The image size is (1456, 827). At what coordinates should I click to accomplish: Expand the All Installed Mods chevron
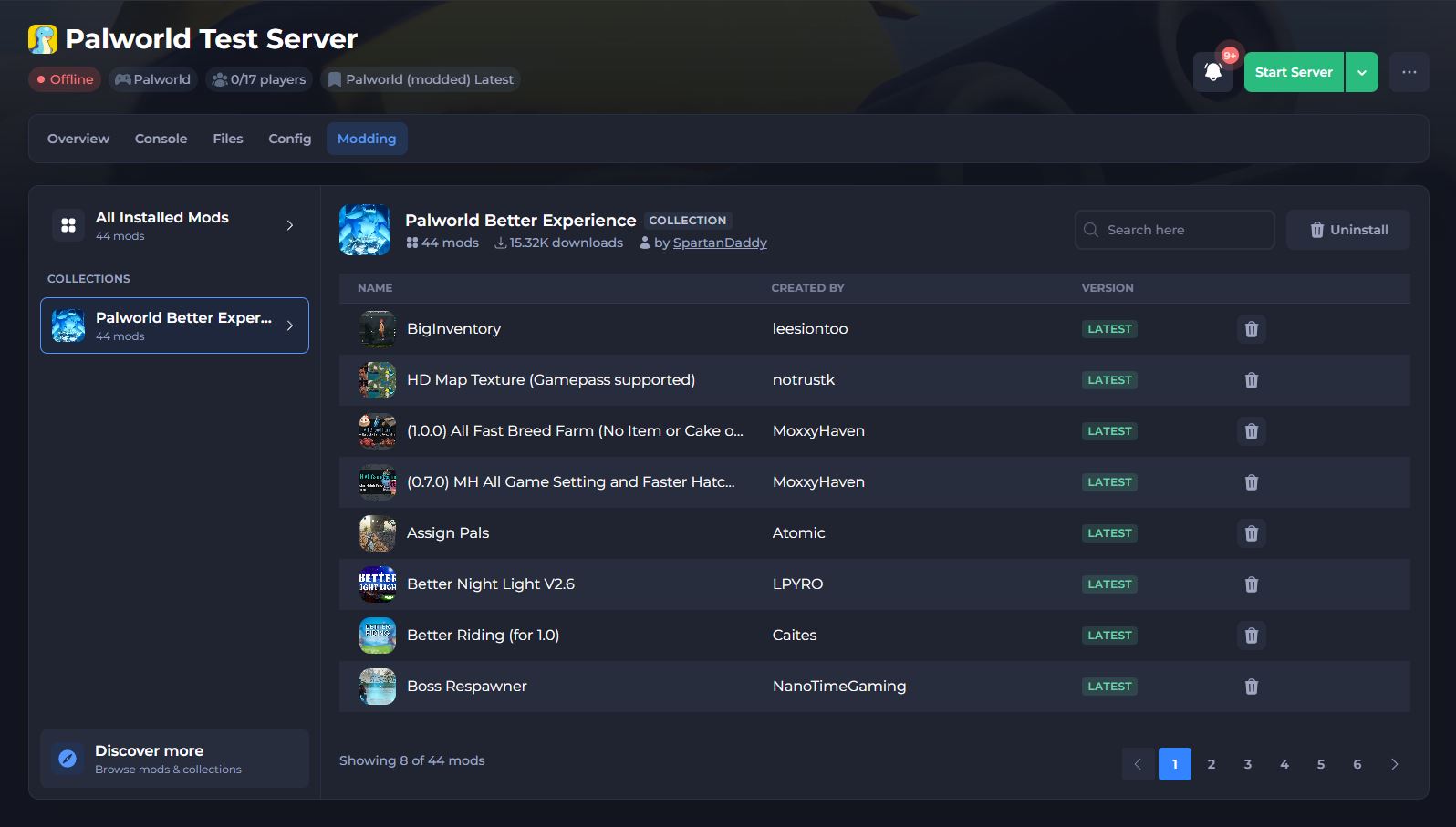[290, 225]
